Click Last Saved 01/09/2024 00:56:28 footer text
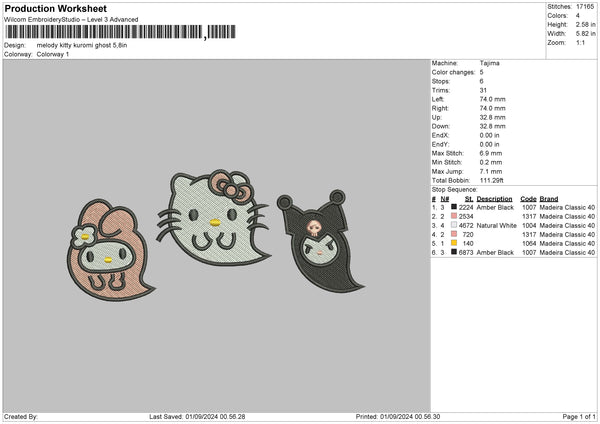Image resolution: width=600 pixels, height=424 pixels. click(x=197, y=417)
